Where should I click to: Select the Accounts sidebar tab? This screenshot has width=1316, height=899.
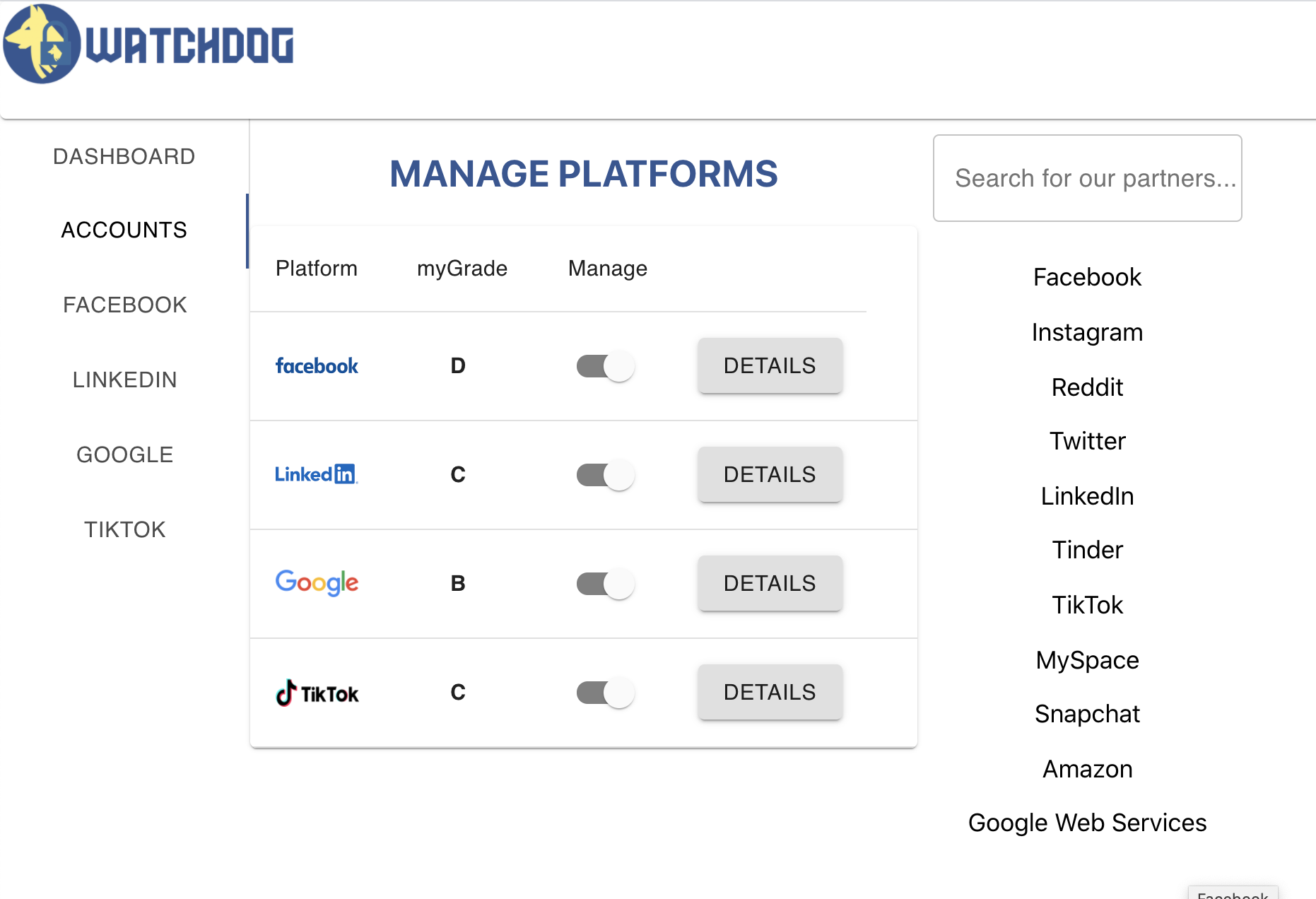point(124,230)
